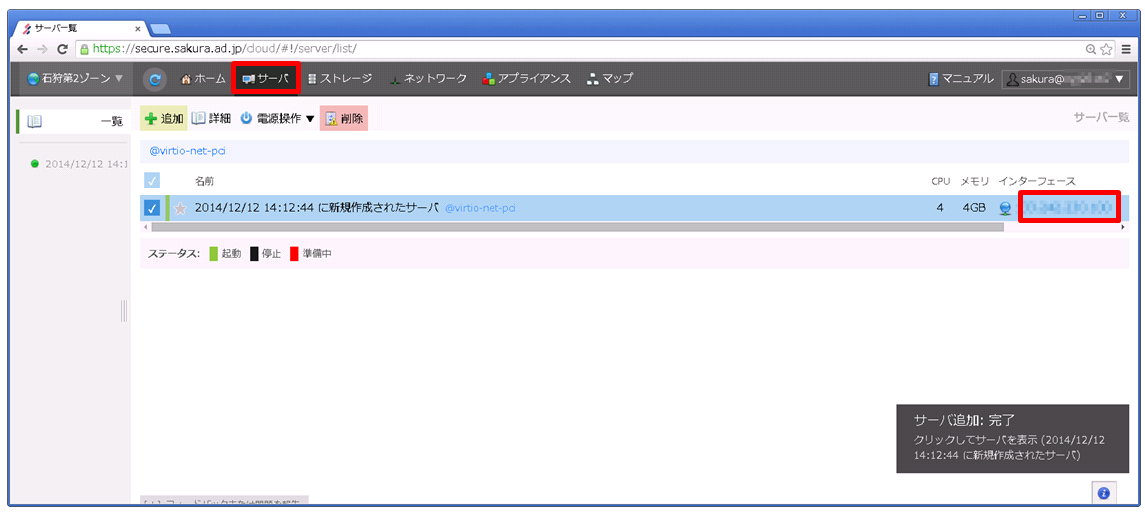Click the 追加 add button

(x=163, y=118)
